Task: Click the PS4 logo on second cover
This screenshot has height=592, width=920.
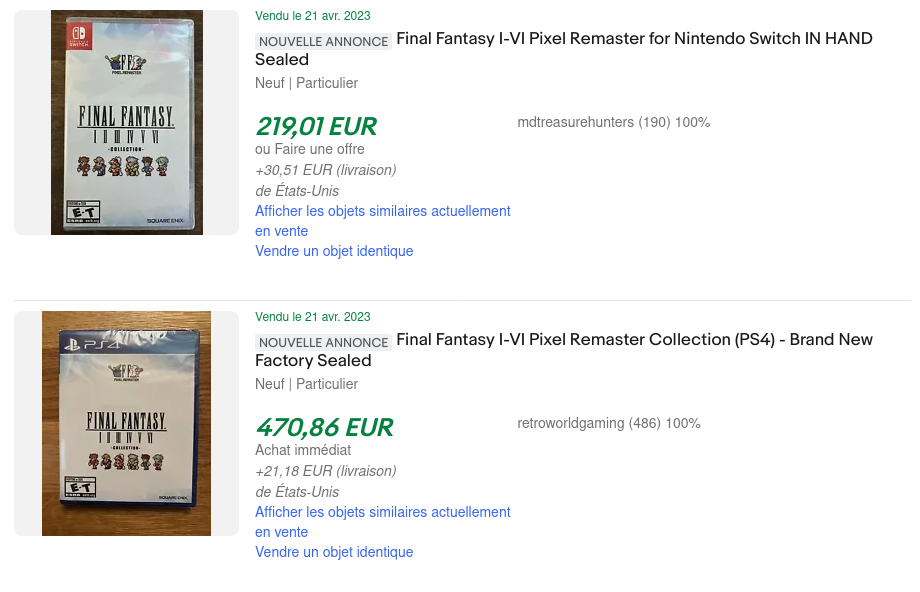Action: click(x=84, y=345)
